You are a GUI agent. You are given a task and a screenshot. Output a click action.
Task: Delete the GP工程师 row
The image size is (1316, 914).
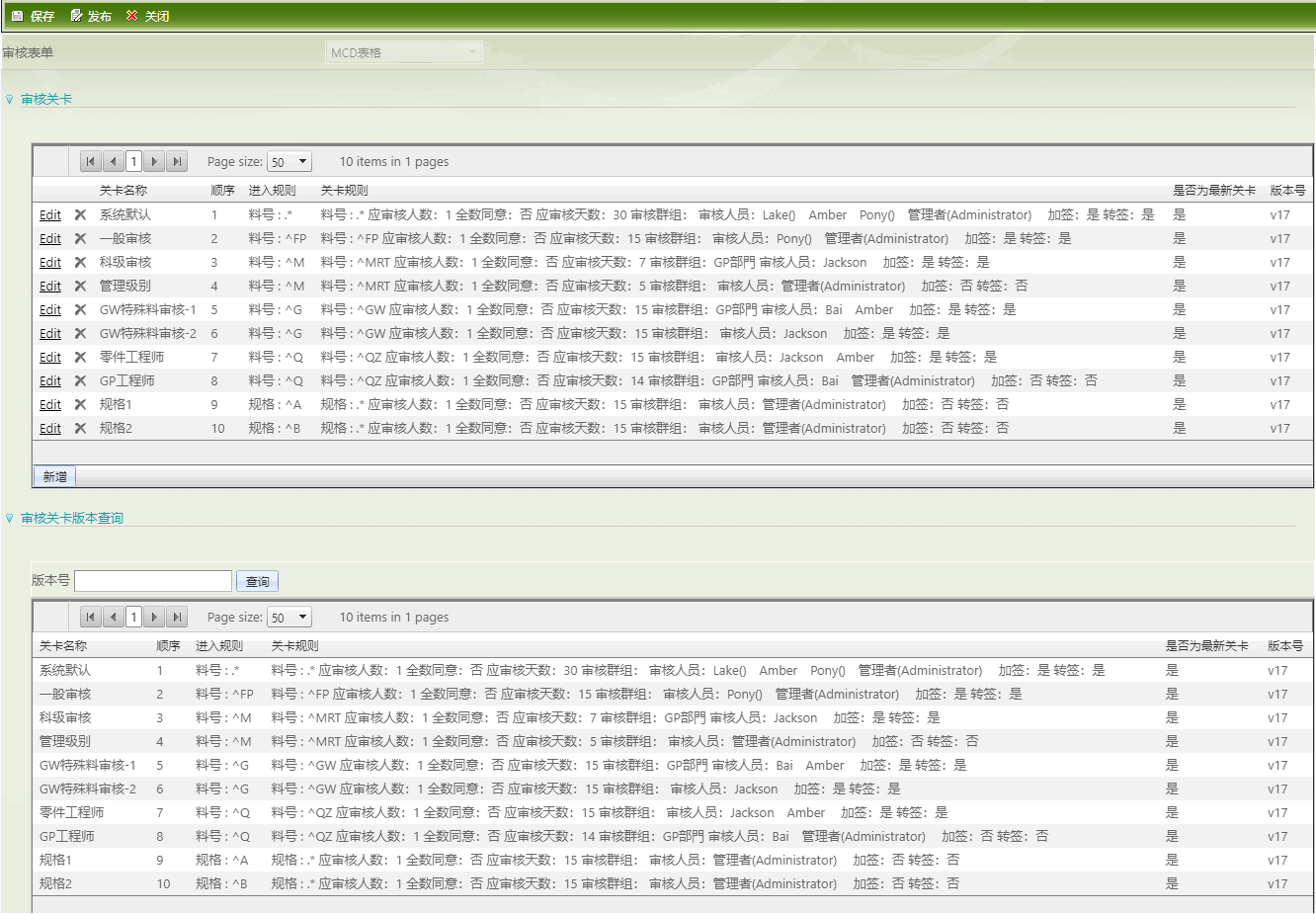click(x=80, y=380)
